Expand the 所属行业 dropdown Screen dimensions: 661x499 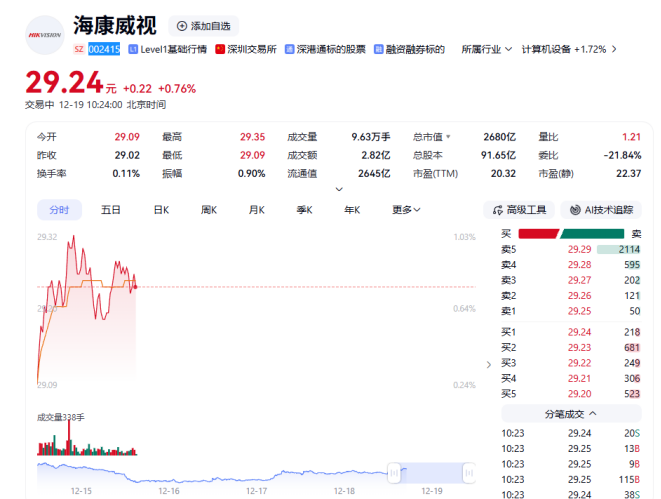coord(508,49)
